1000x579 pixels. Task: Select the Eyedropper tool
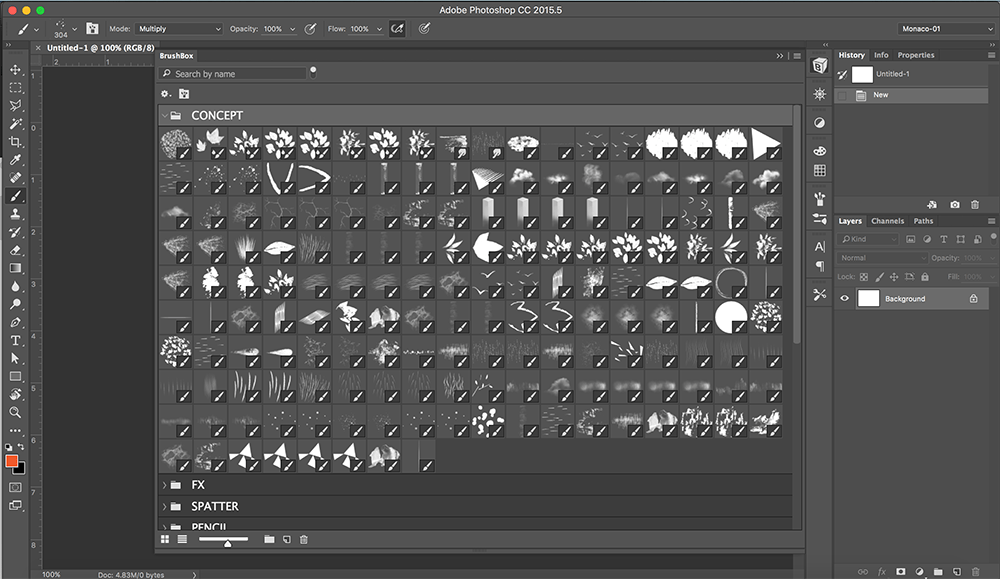15,159
